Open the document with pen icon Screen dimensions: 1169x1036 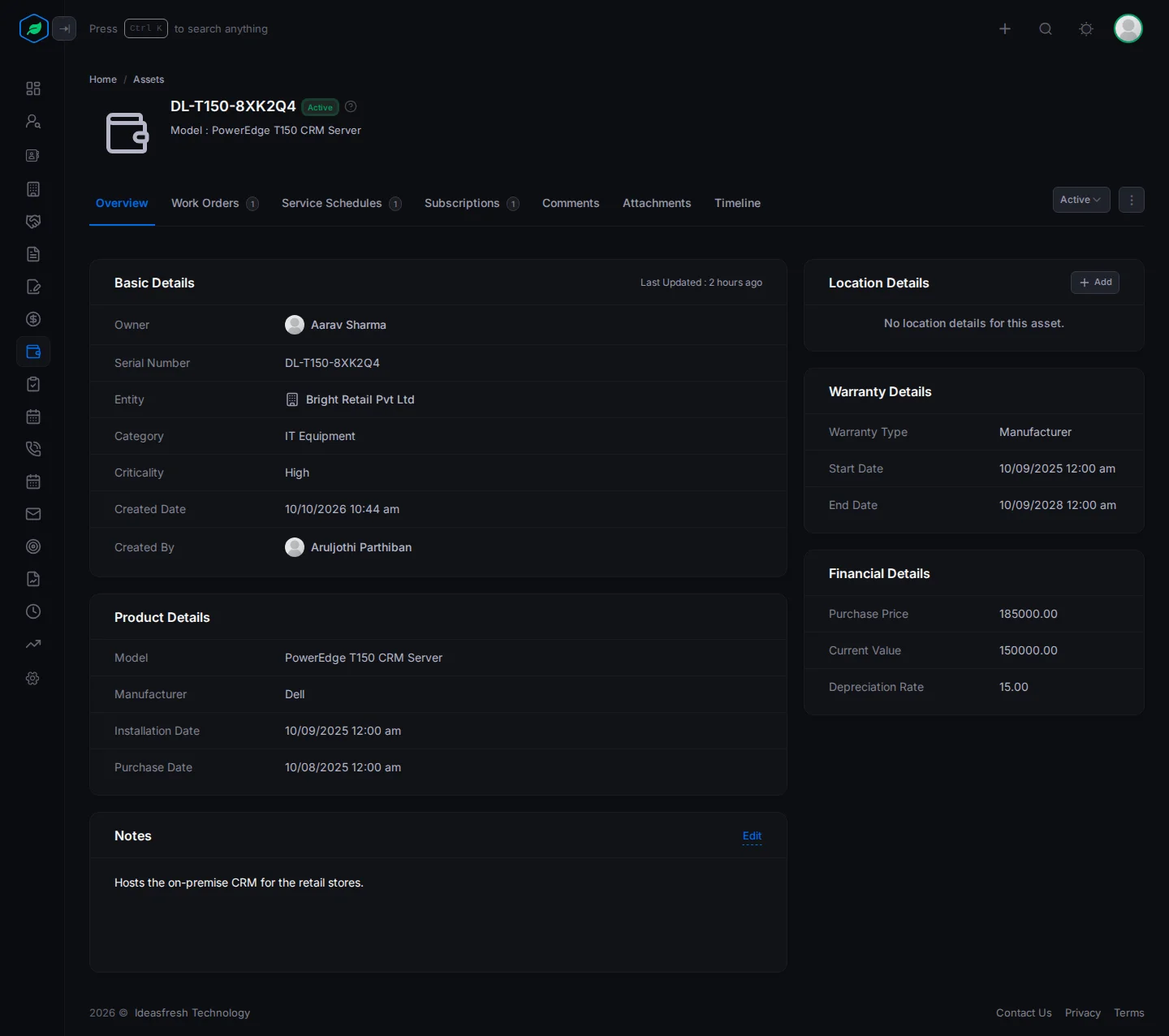coord(33,287)
